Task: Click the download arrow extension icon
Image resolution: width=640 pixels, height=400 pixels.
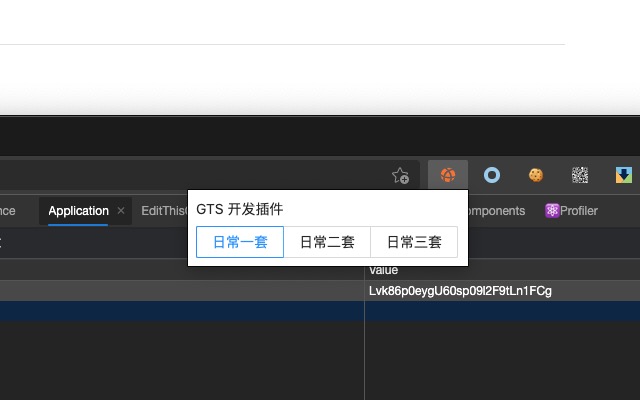Action: coord(624,175)
